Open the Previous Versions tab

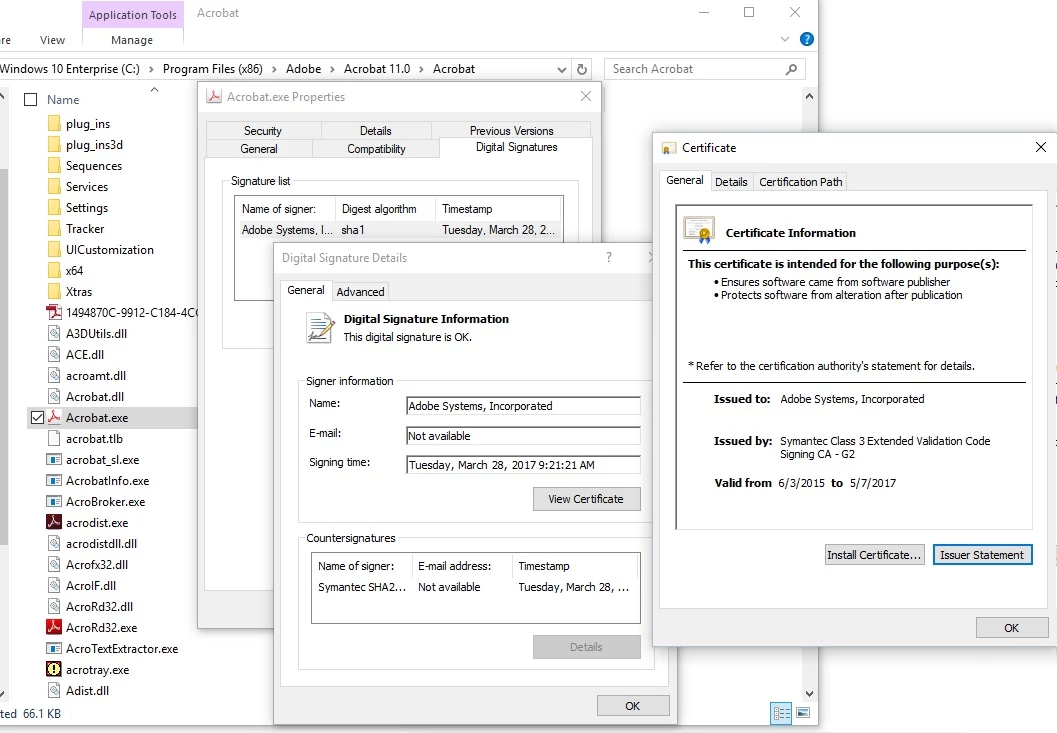[x=511, y=131]
